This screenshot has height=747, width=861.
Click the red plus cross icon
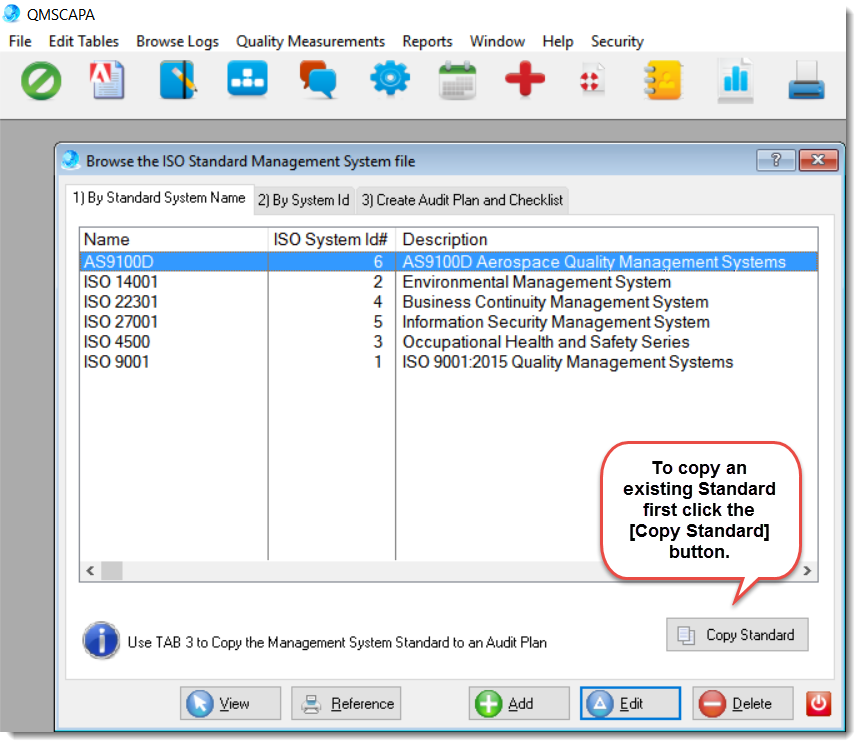[x=524, y=80]
